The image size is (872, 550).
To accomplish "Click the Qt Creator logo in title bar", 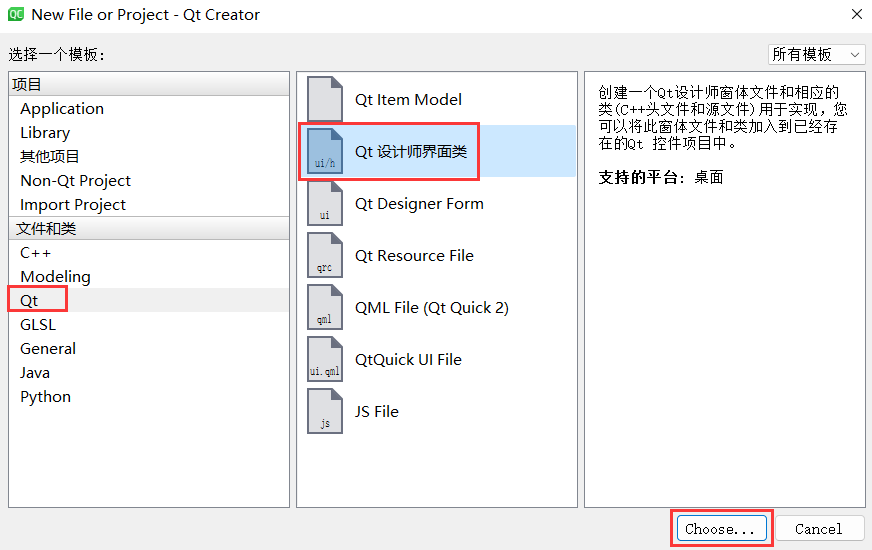I will coord(16,14).
